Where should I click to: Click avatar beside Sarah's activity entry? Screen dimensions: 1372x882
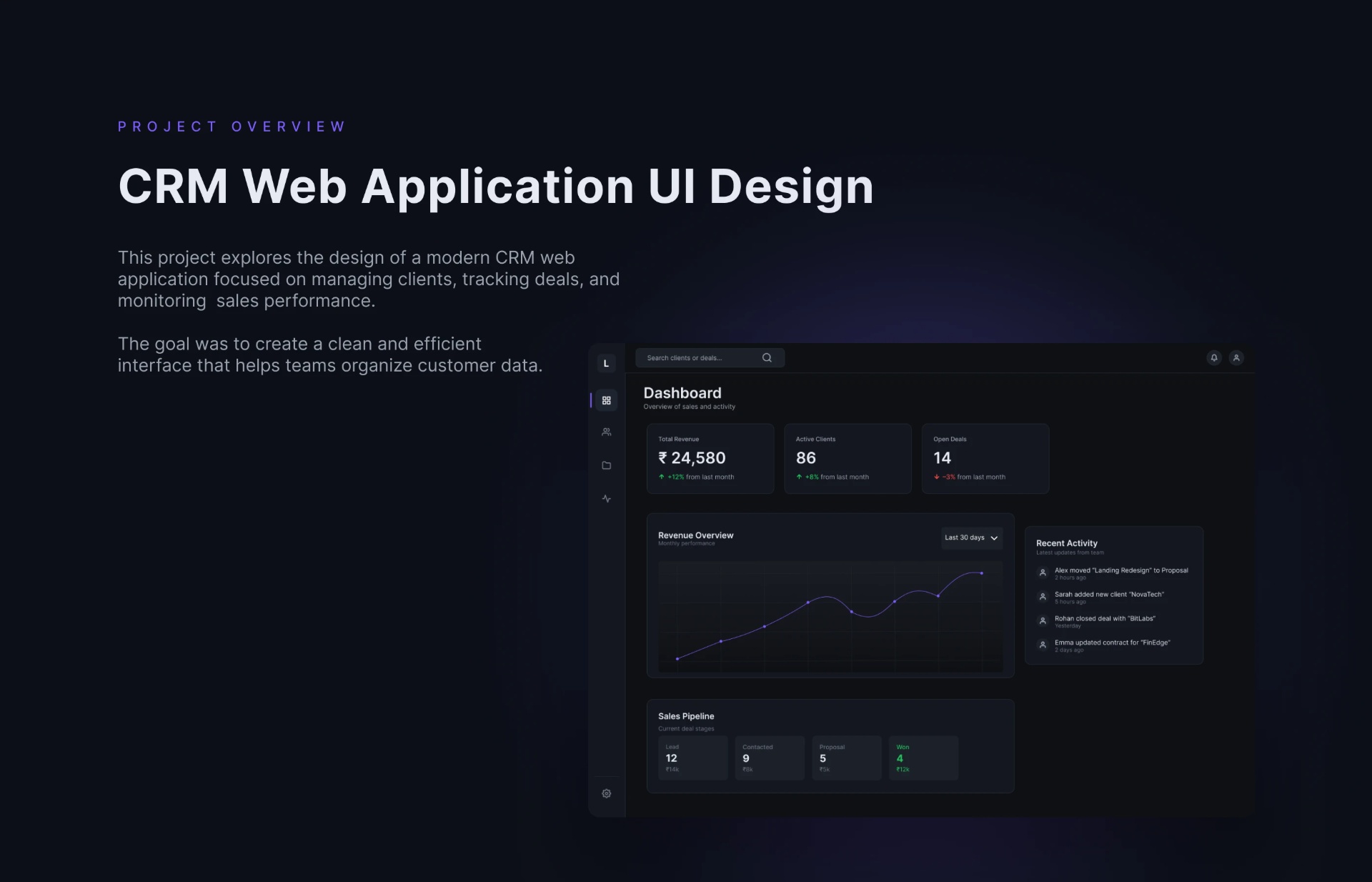click(x=1043, y=597)
